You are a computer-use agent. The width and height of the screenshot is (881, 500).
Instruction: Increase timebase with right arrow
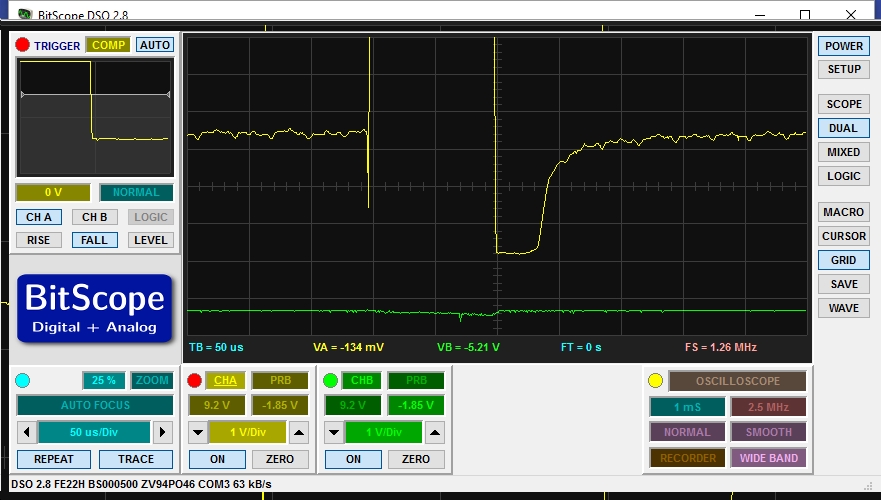tap(162, 432)
